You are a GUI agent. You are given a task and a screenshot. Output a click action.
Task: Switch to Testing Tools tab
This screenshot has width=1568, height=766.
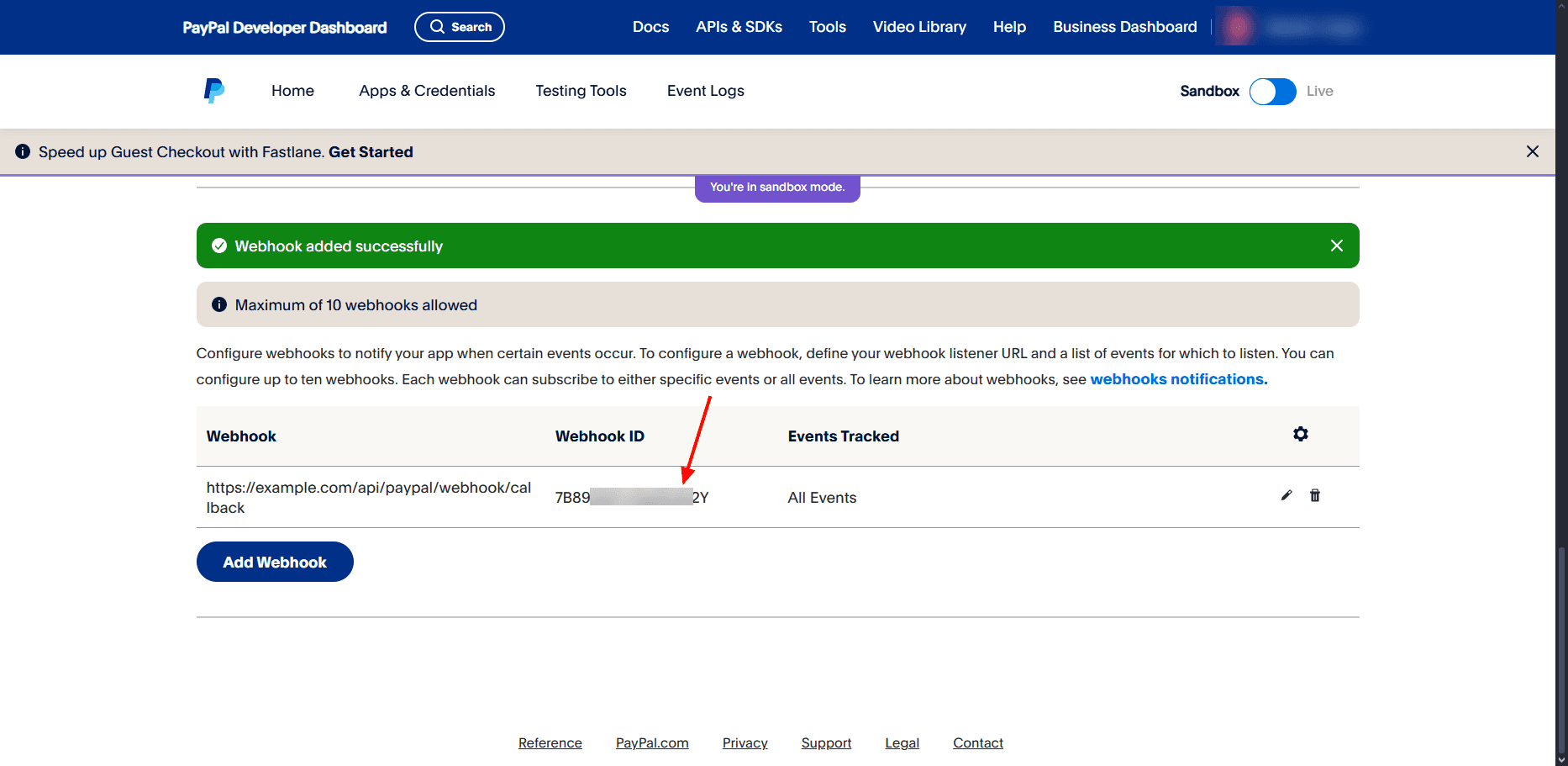(581, 90)
